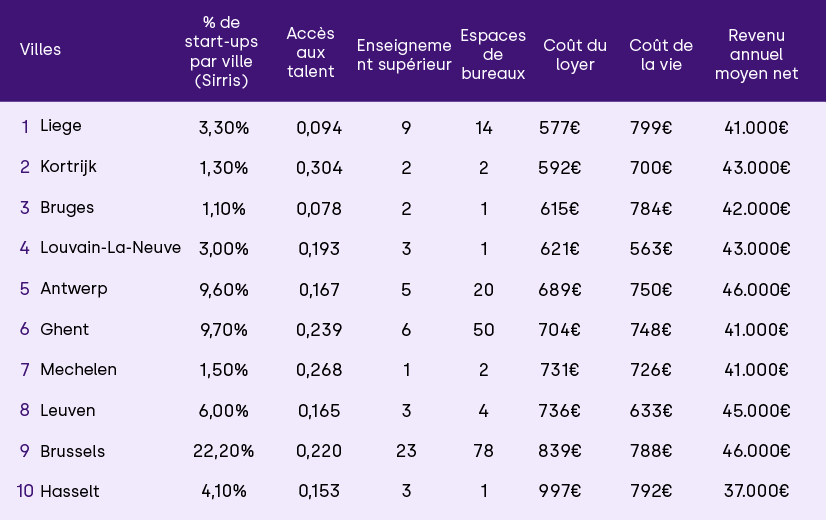The image size is (826, 520).
Task: Select Ghent office spaces value 50
Action: click(x=484, y=329)
